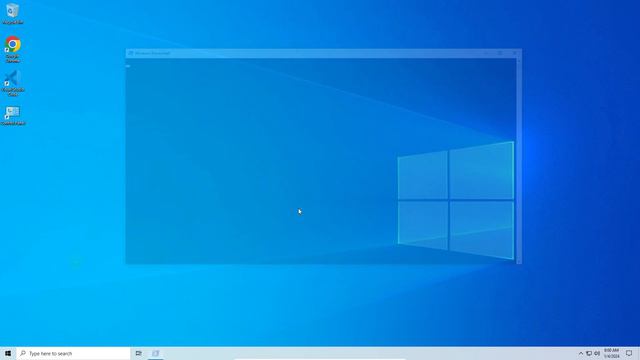Show hidden system tray icons
The width and height of the screenshot is (640, 360).
(581, 353)
